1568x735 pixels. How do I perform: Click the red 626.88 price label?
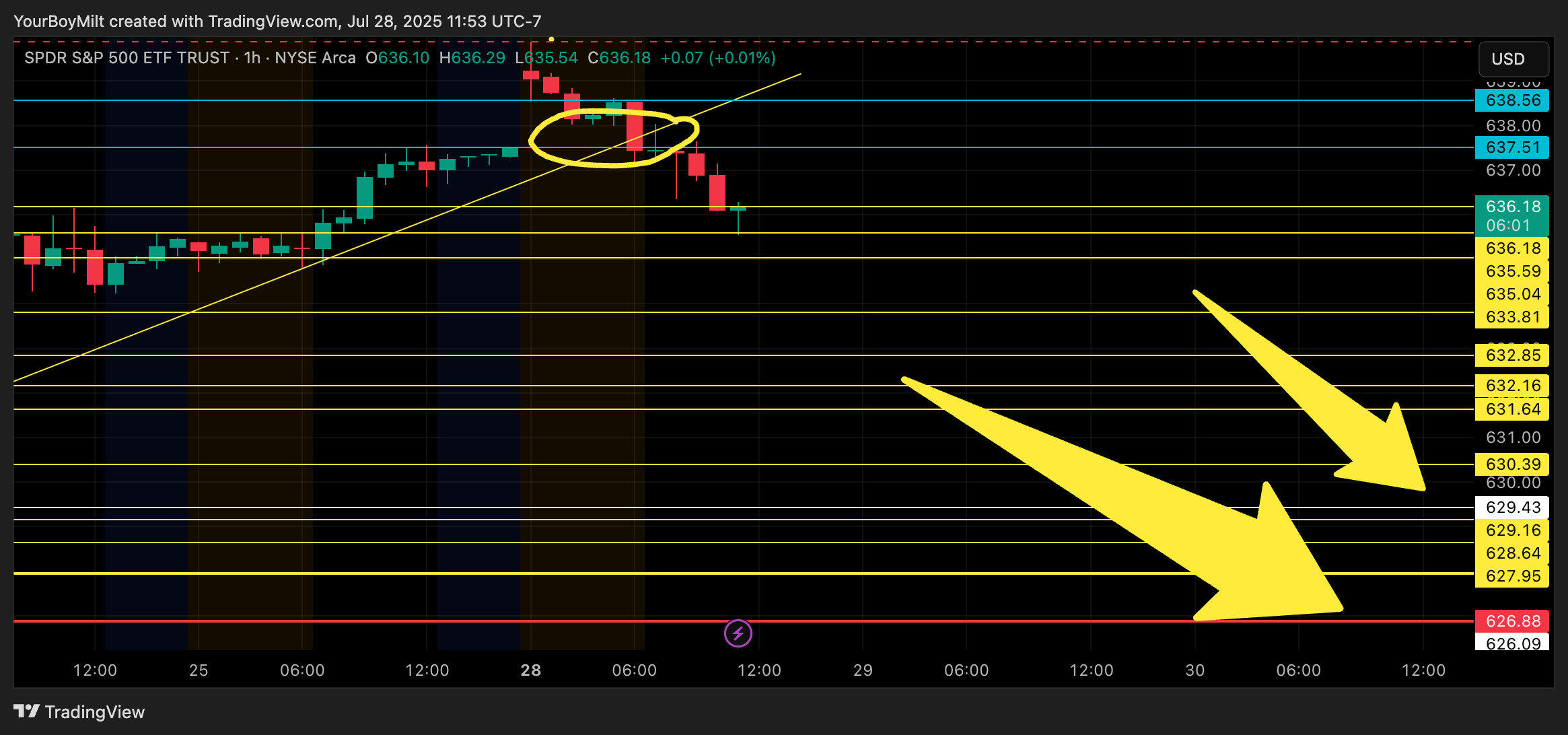pyautogui.click(x=1511, y=621)
